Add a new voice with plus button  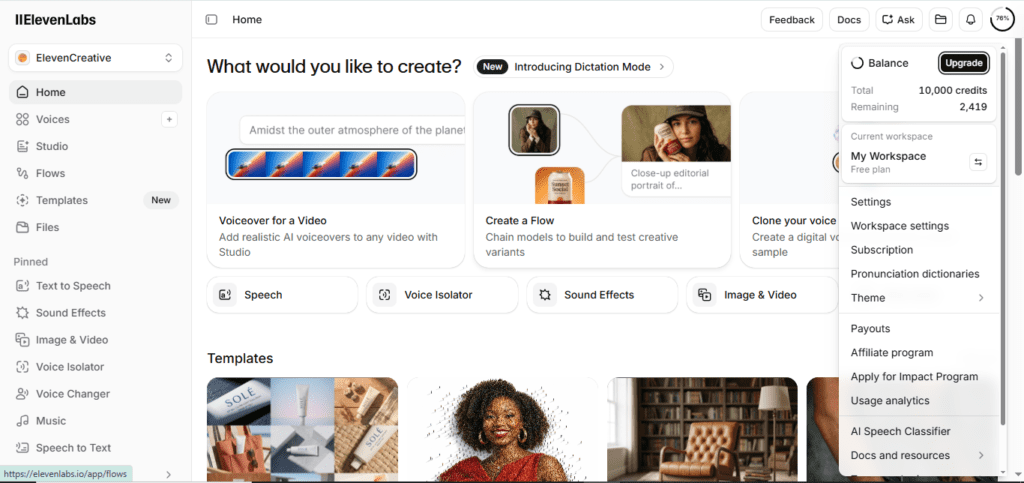pyautogui.click(x=169, y=119)
